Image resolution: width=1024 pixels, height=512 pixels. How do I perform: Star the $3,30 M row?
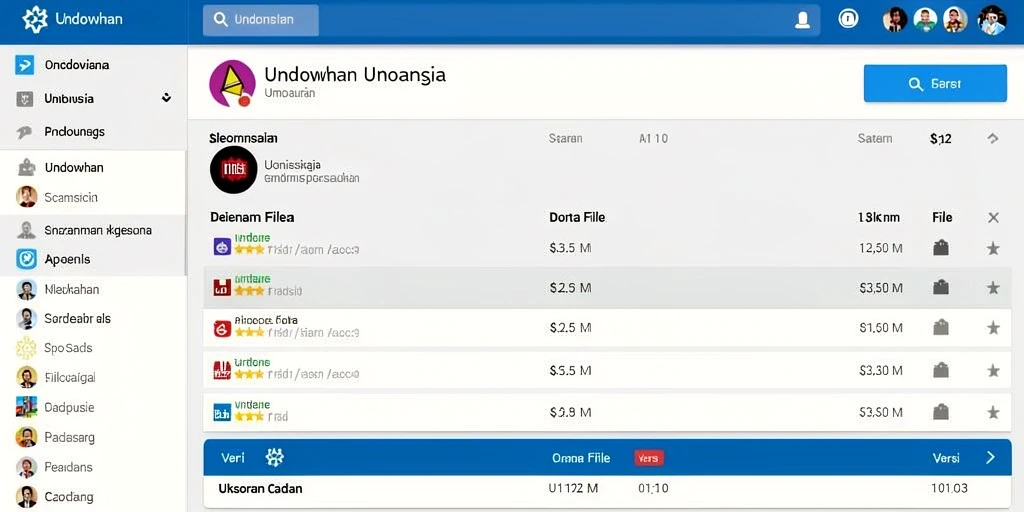click(x=993, y=370)
